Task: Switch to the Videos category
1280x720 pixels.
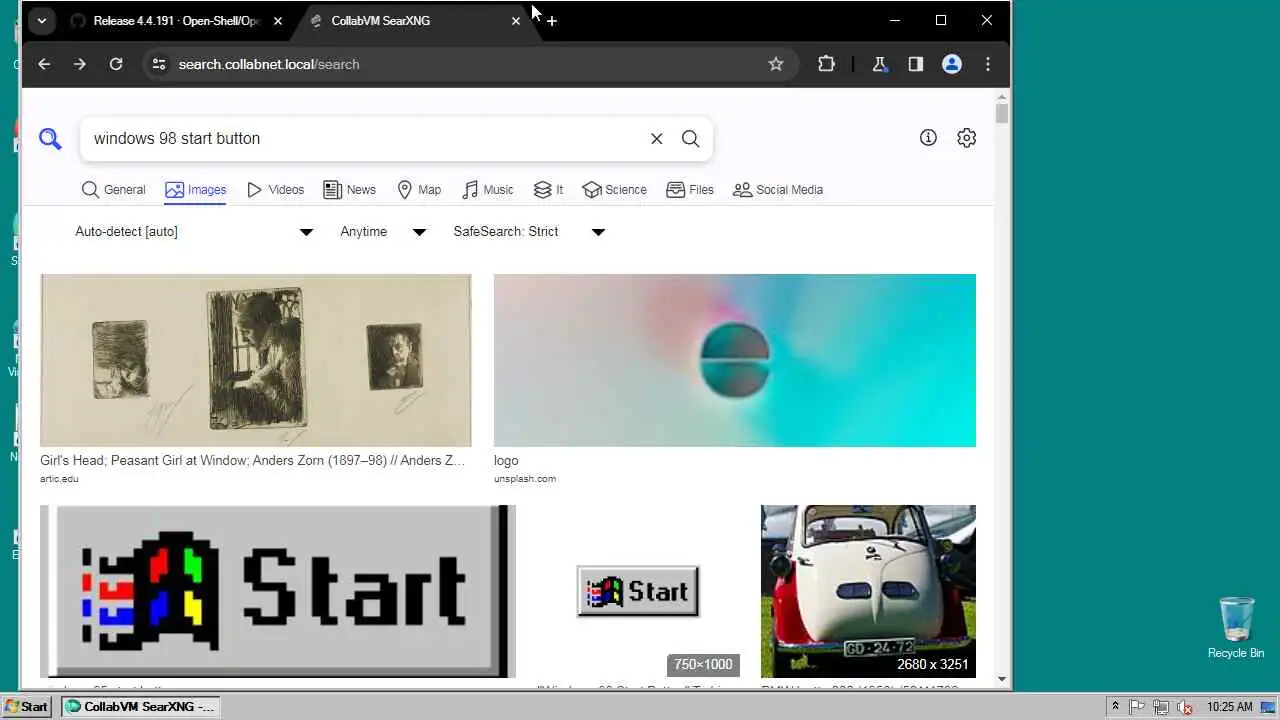Action: pyautogui.click(x=275, y=190)
